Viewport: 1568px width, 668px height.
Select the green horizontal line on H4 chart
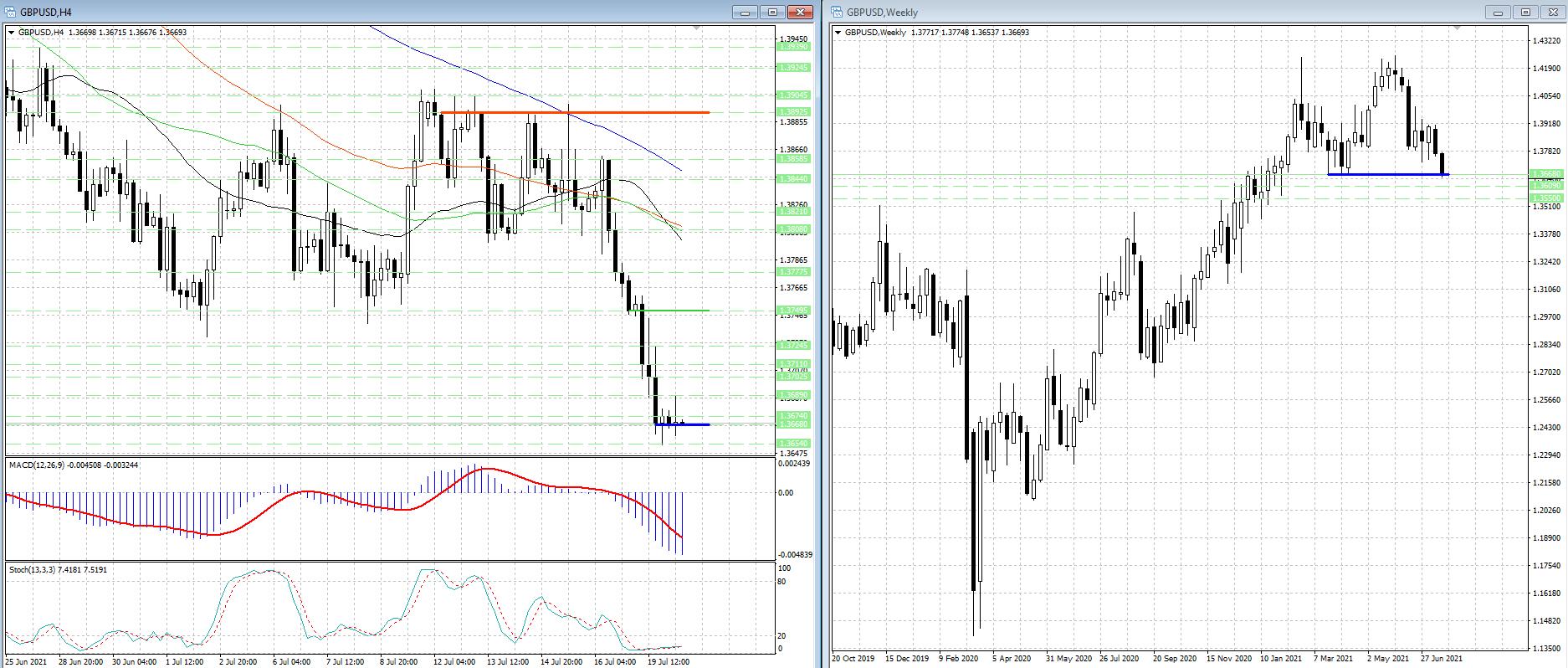(x=678, y=311)
